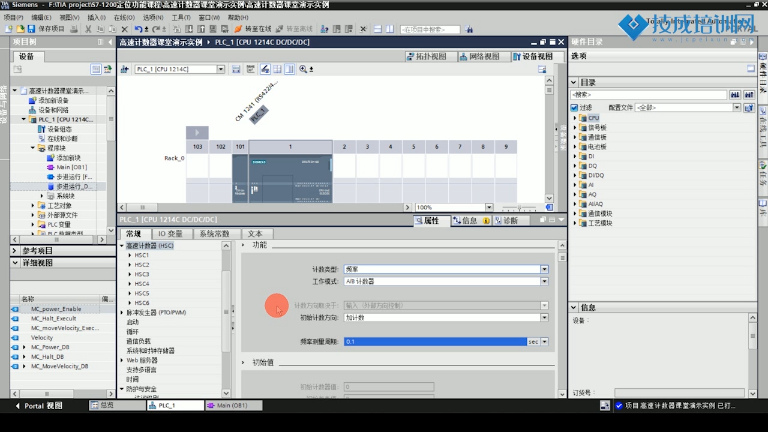This screenshot has width=768, height=432.
Task: Click the Redo arrow icon
Action: 156,29
